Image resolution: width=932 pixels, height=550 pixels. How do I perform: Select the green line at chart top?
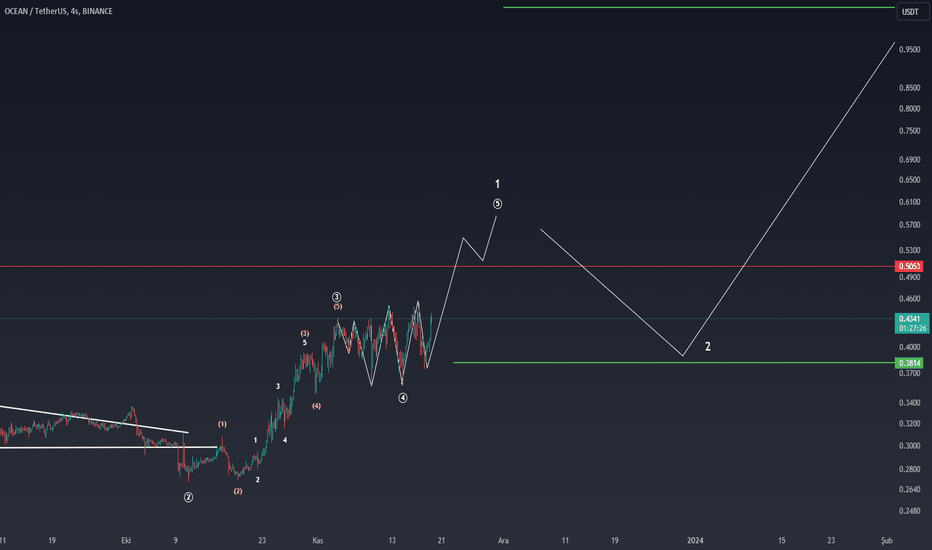point(698,7)
